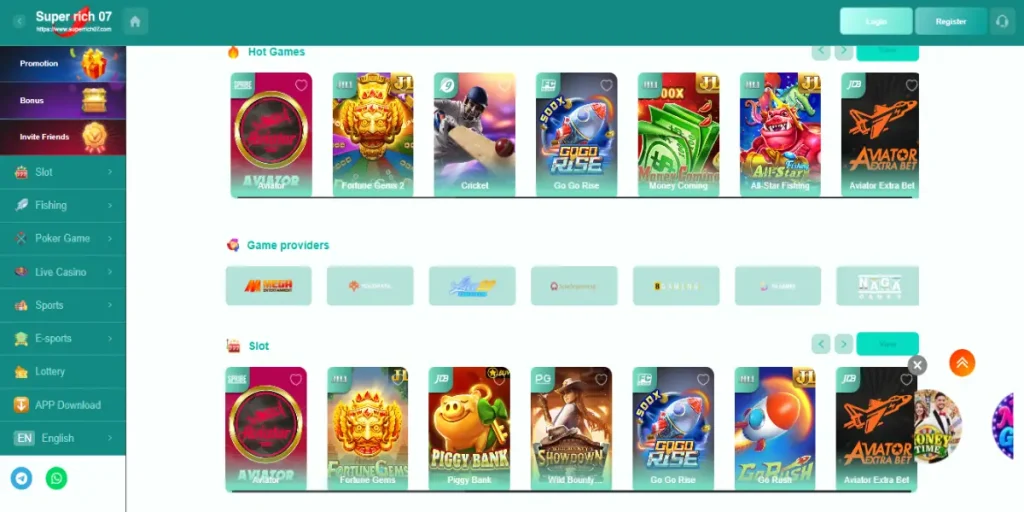Image resolution: width=1024 pixels, height=512 pixels.
Task: Open customer support headset icon
Action: click(1002, 21)
